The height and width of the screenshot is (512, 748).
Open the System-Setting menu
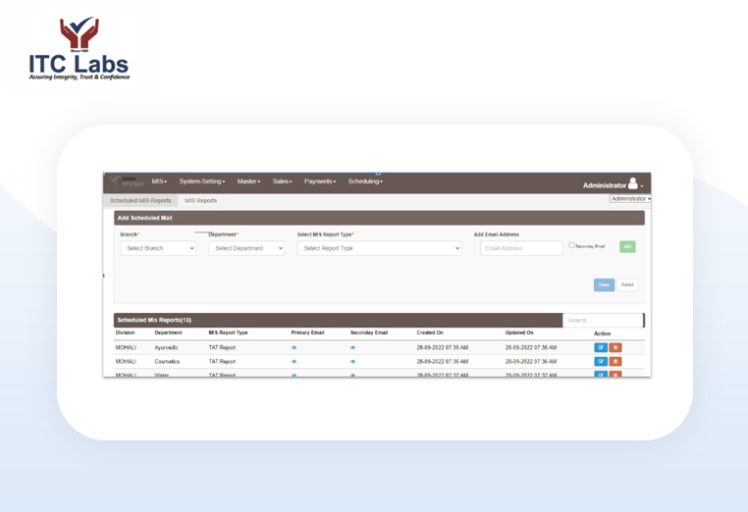click(202, 182)
